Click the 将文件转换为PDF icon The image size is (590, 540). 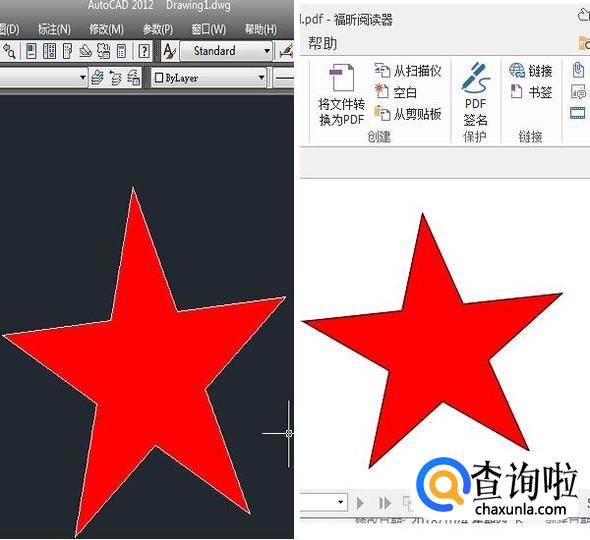pyautogui.click(x=341, y=78)
